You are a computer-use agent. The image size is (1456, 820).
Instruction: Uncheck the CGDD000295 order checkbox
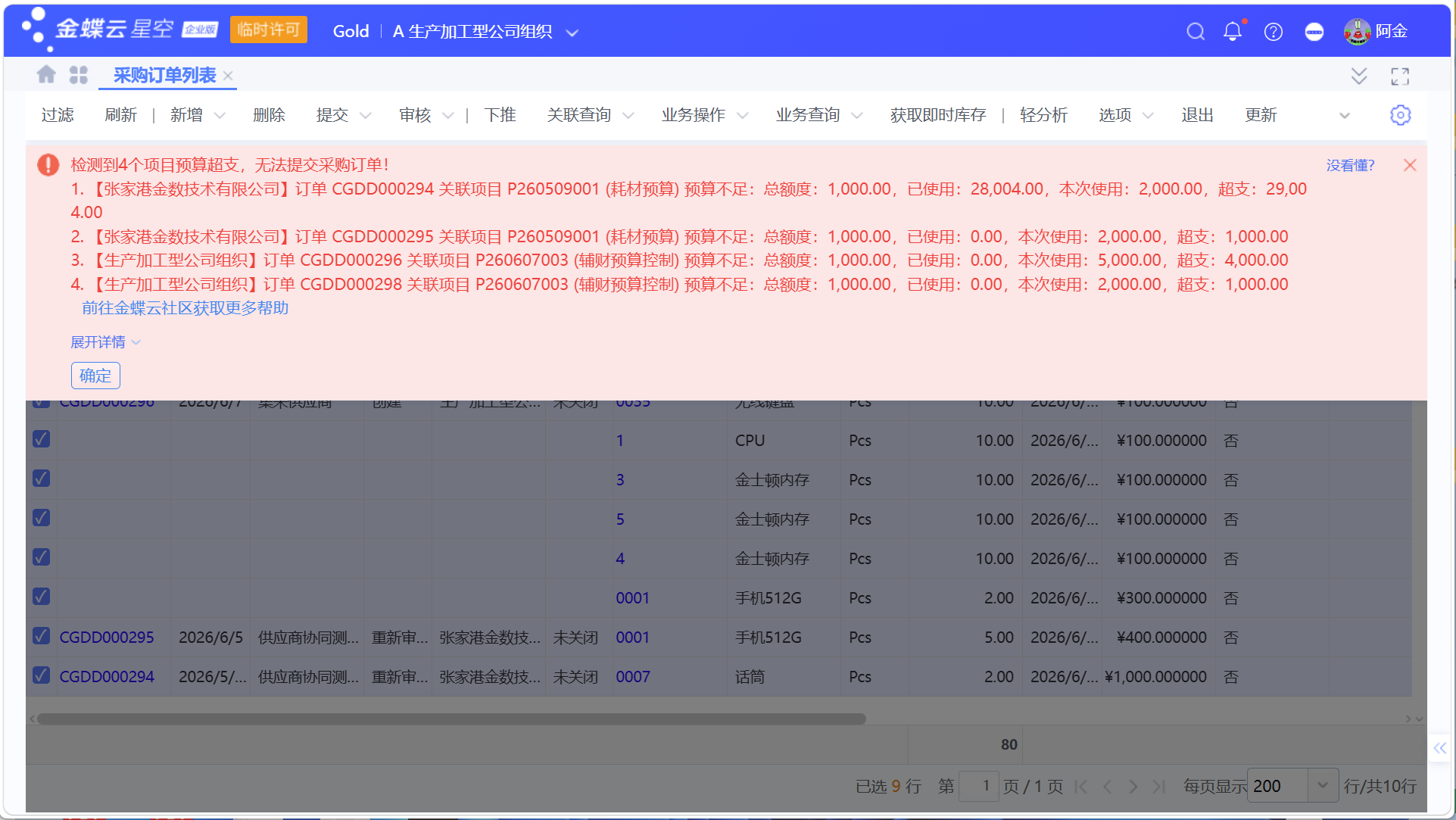click(x=42, y=636)
